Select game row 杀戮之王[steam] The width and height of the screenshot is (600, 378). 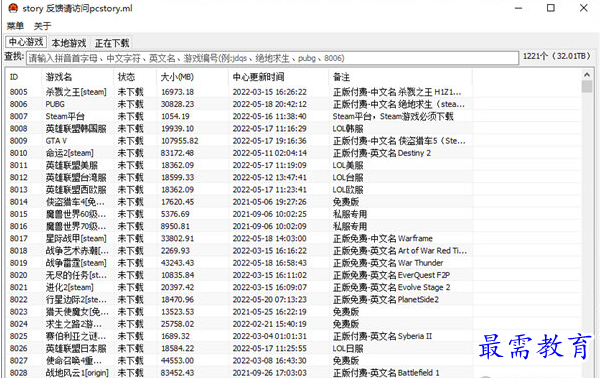pyautogui.click(x=239, y=92)
